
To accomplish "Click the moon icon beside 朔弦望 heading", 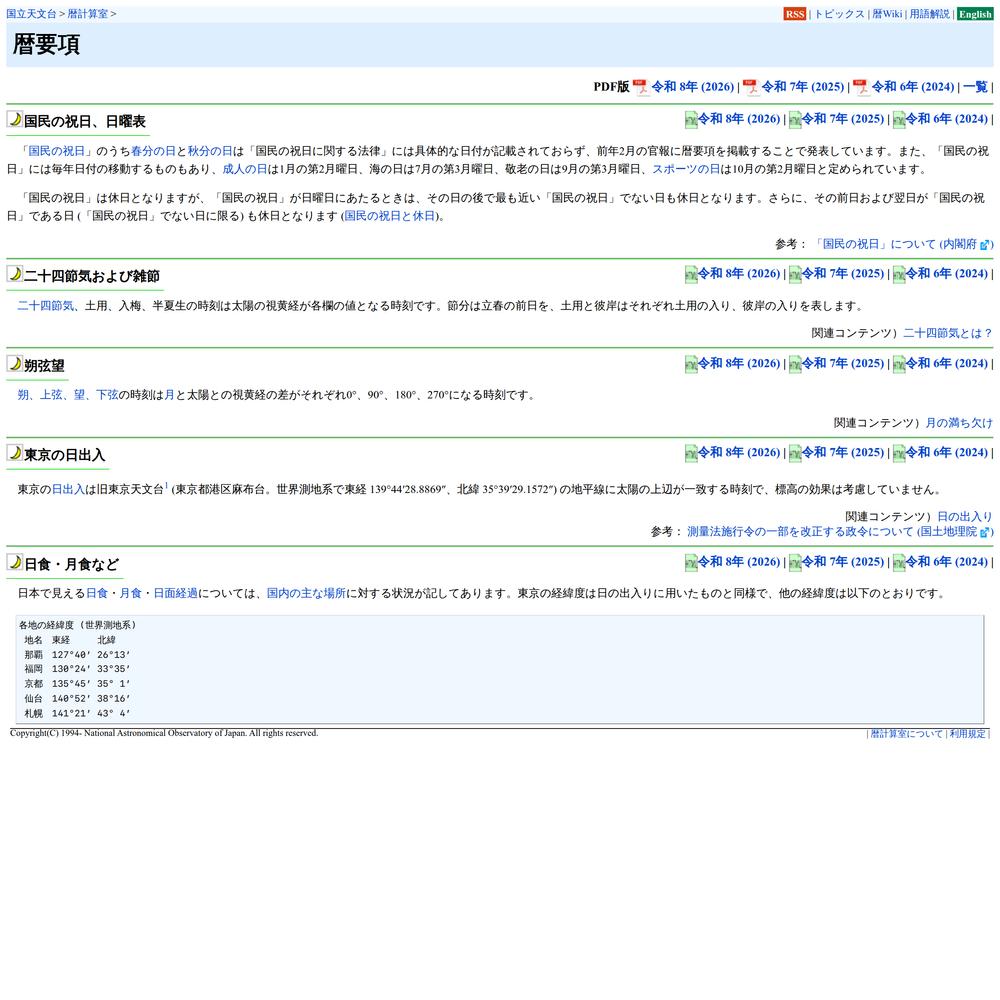I will tap(15, 364).
